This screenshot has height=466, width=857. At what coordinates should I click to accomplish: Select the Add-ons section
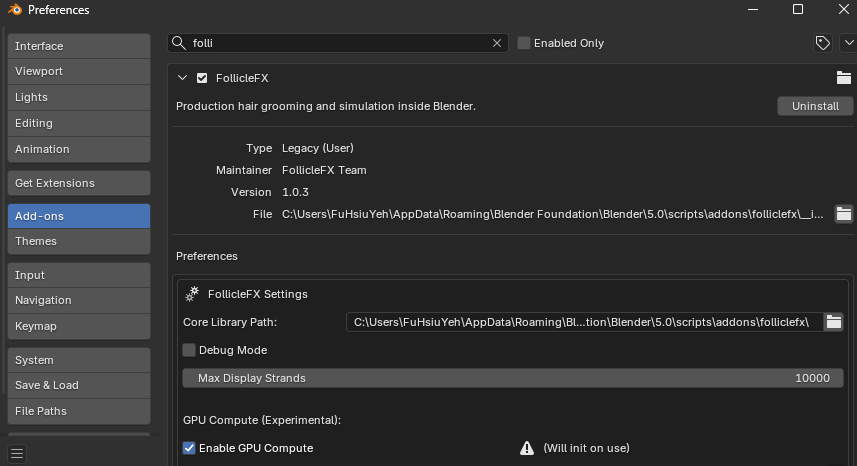pos(79,216)
